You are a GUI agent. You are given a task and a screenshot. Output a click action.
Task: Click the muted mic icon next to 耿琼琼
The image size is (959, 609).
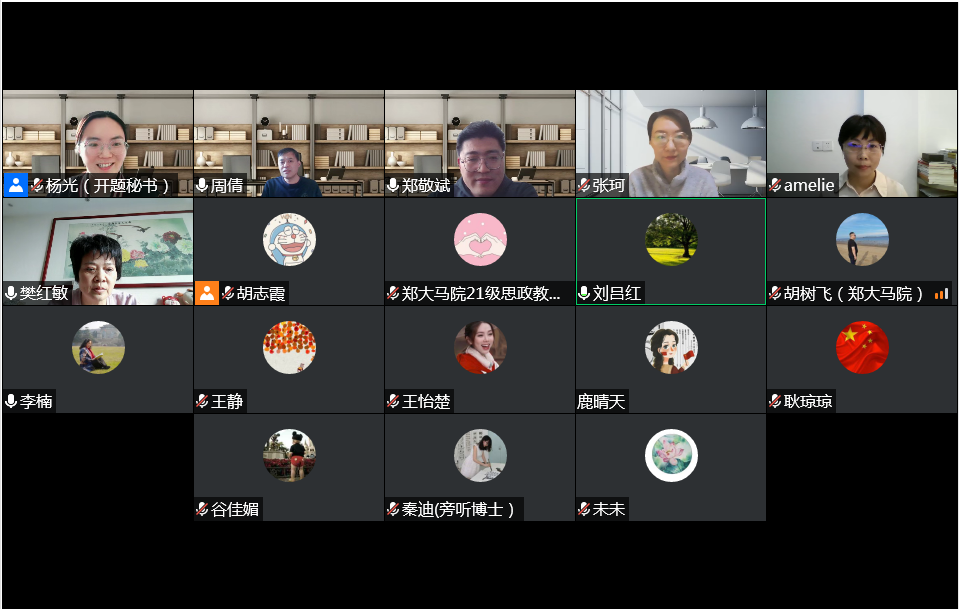click(776, 401)
